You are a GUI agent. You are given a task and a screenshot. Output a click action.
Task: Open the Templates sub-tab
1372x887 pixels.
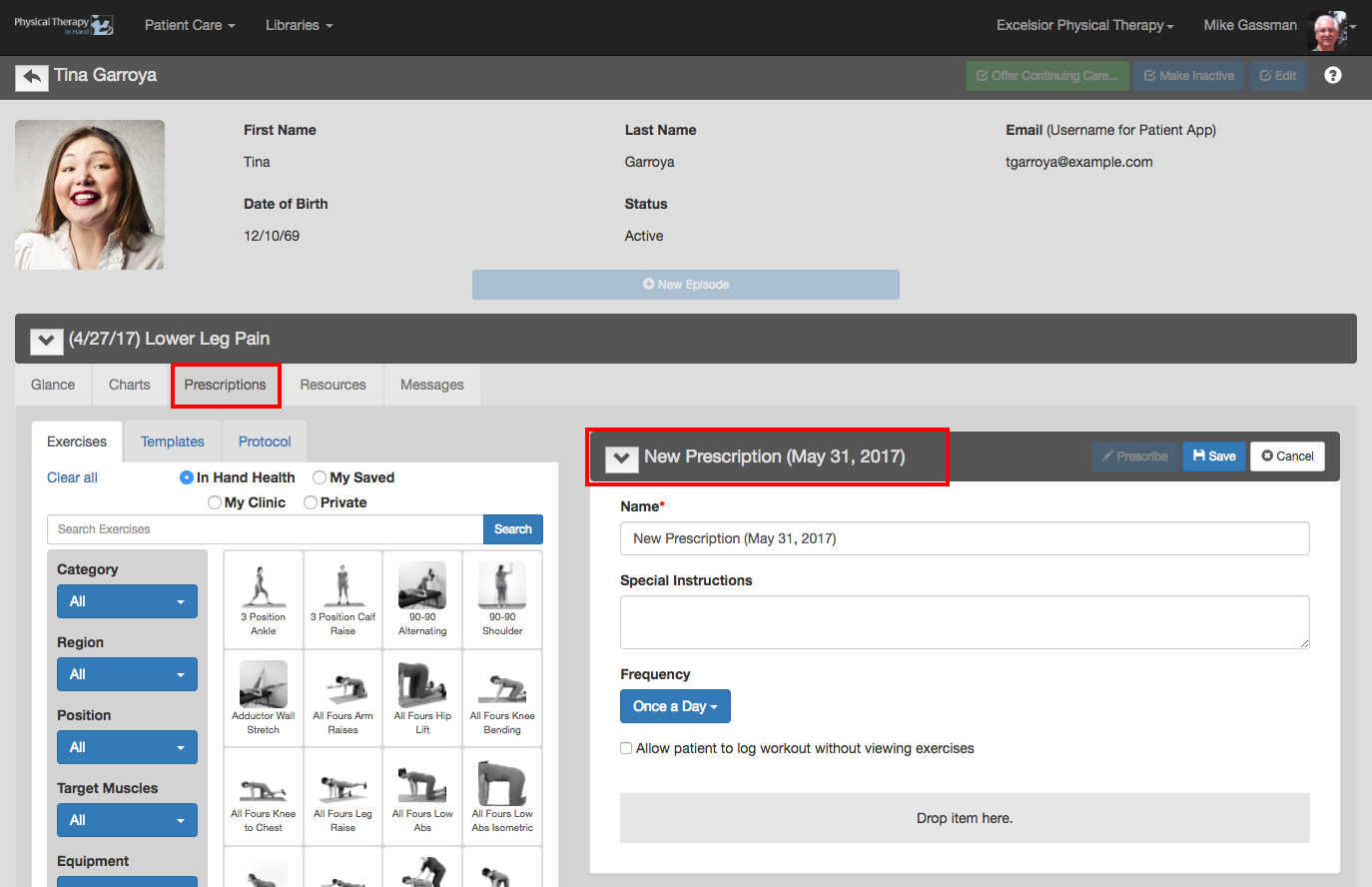click(x=173, y=442)
